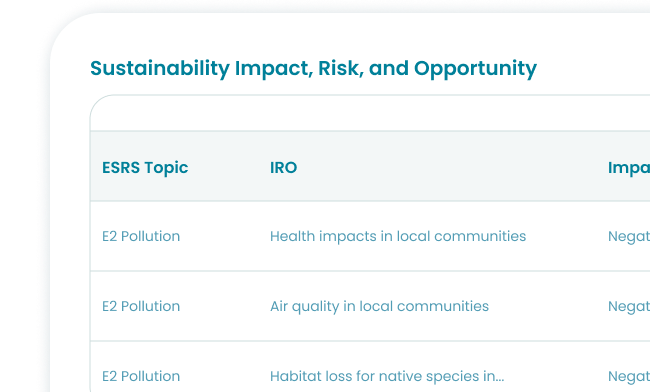The image size is (650, 392).
Task: Select 'Habitat loss for native species in…' cell
Action: 387,376
